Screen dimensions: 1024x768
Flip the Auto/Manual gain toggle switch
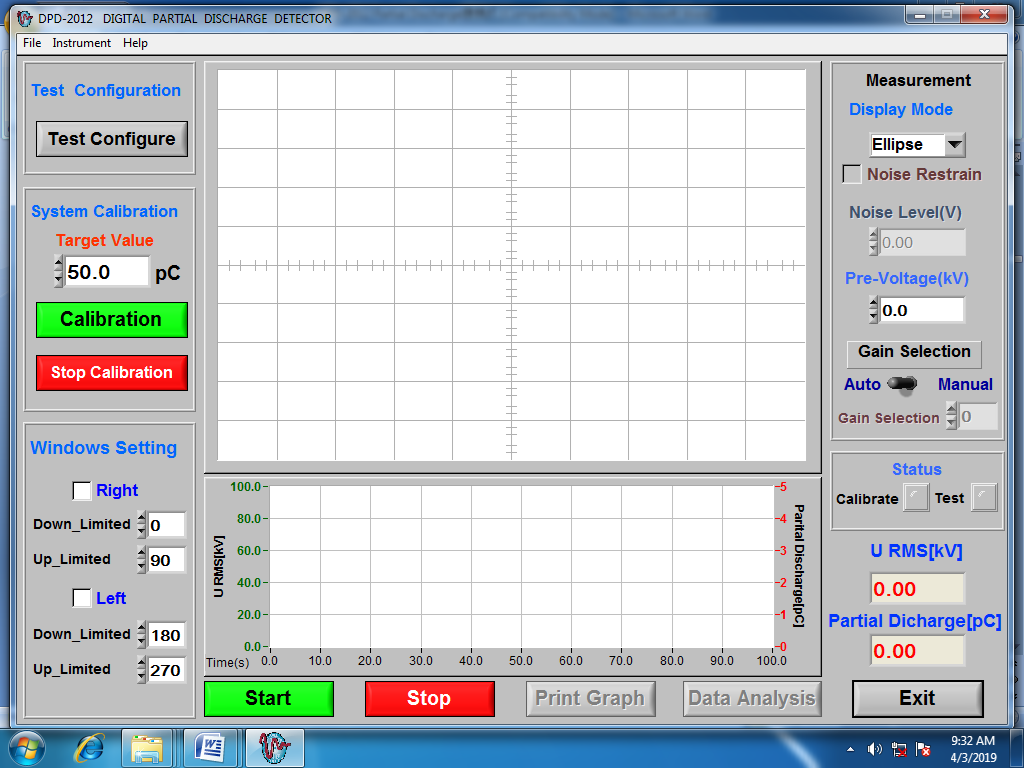(903, 385)
